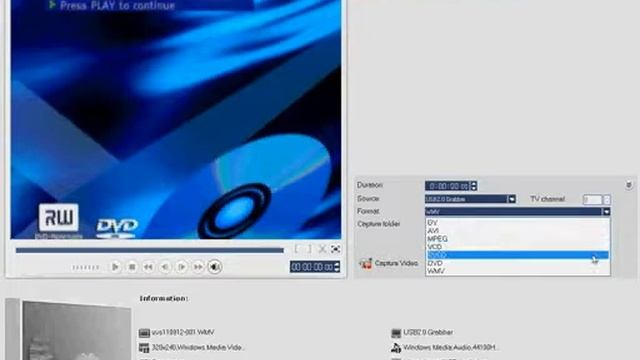Choose DV from the Format list

pos(518,223)
